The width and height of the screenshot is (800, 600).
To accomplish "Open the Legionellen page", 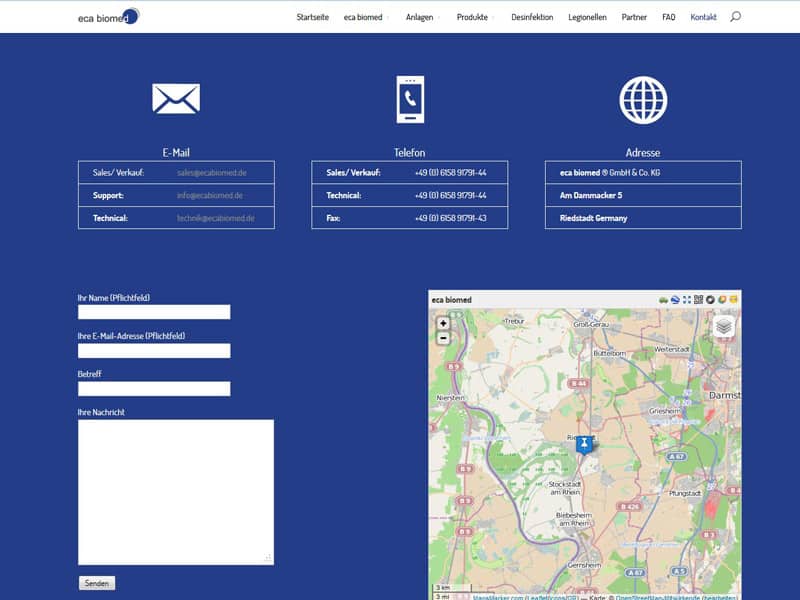I will pyautogui.click(x=587, y=17).
